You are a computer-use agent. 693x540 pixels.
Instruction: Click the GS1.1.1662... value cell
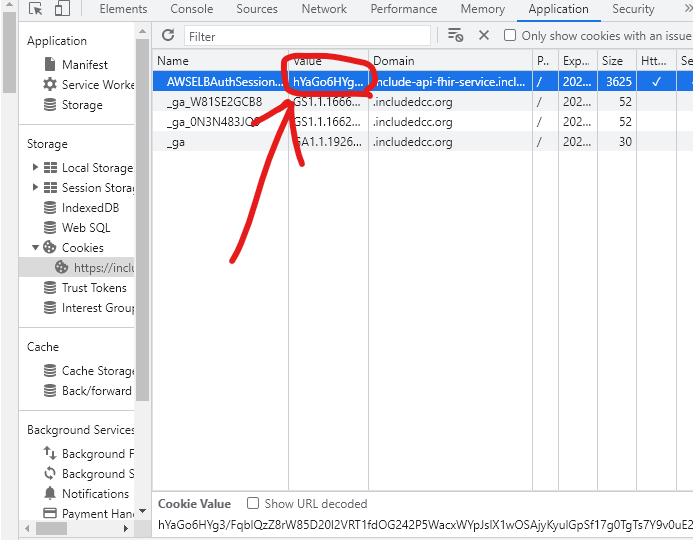click(x=328, y=122)
